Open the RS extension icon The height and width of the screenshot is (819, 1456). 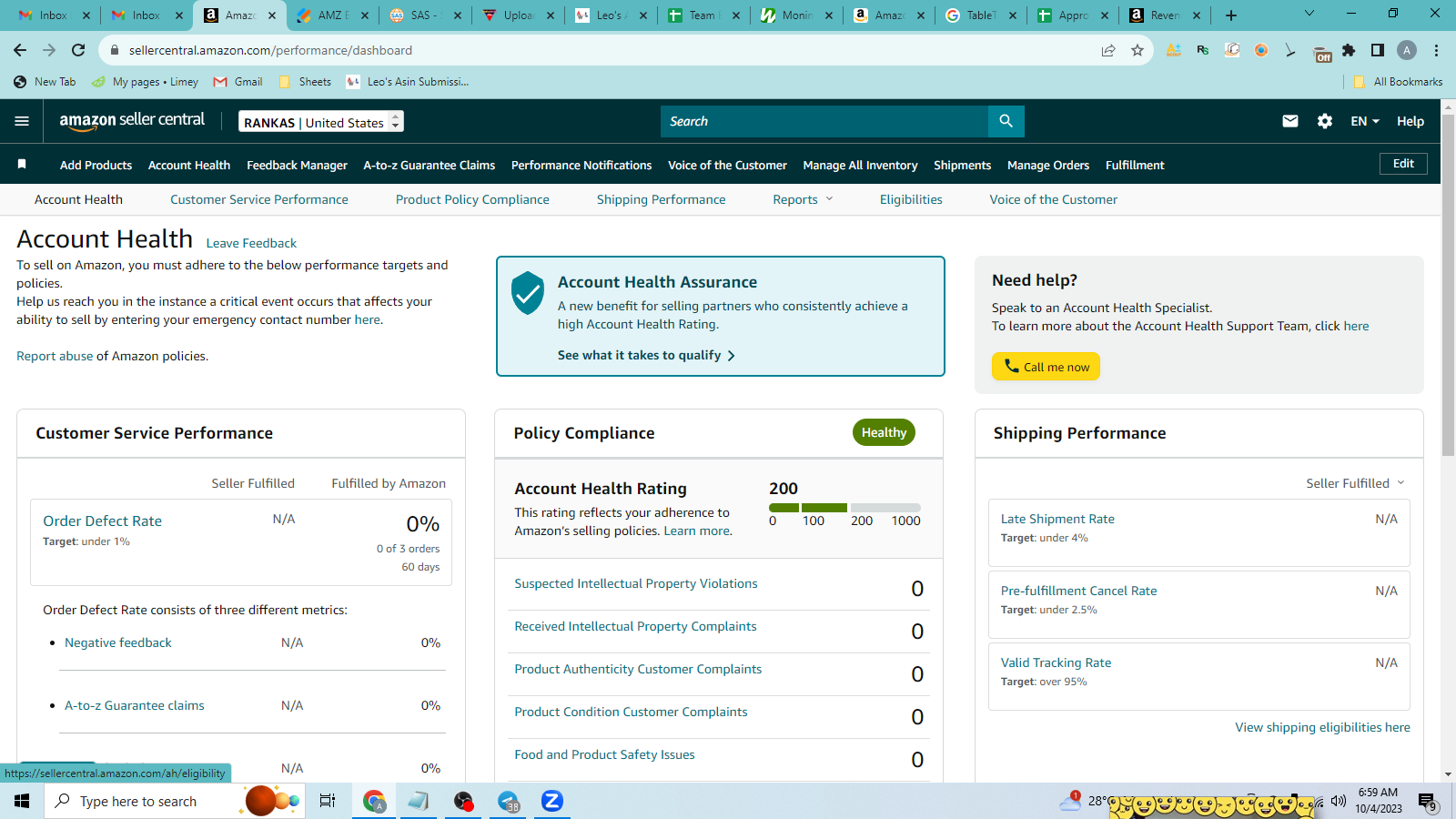pos(1203,50)
